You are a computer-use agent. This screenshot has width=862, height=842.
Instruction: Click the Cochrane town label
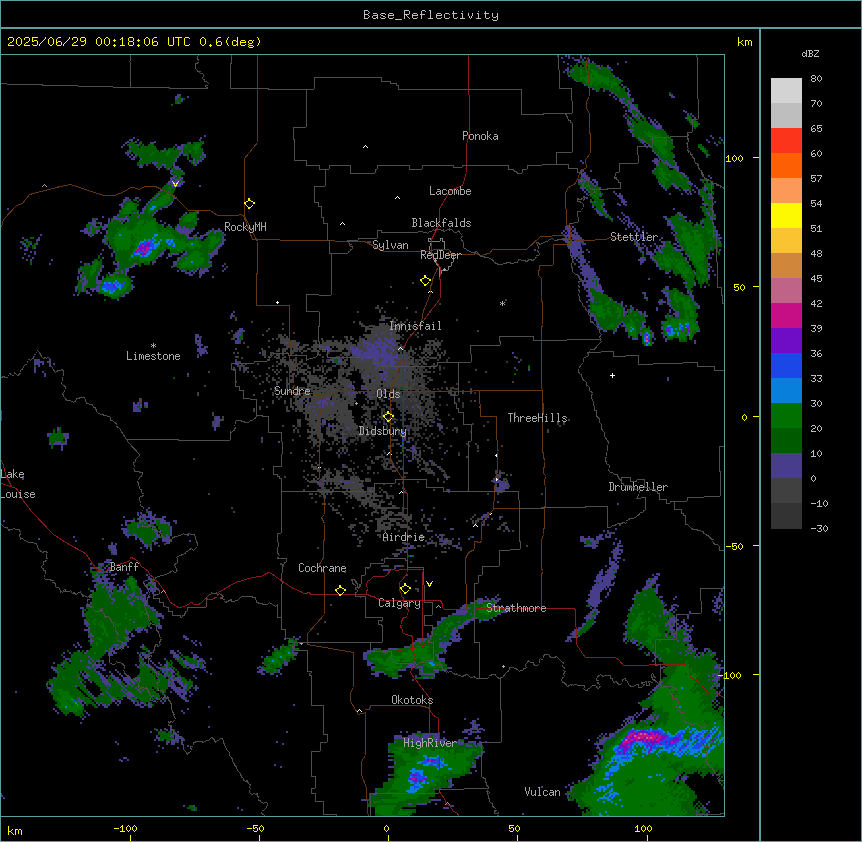(322, 568)
